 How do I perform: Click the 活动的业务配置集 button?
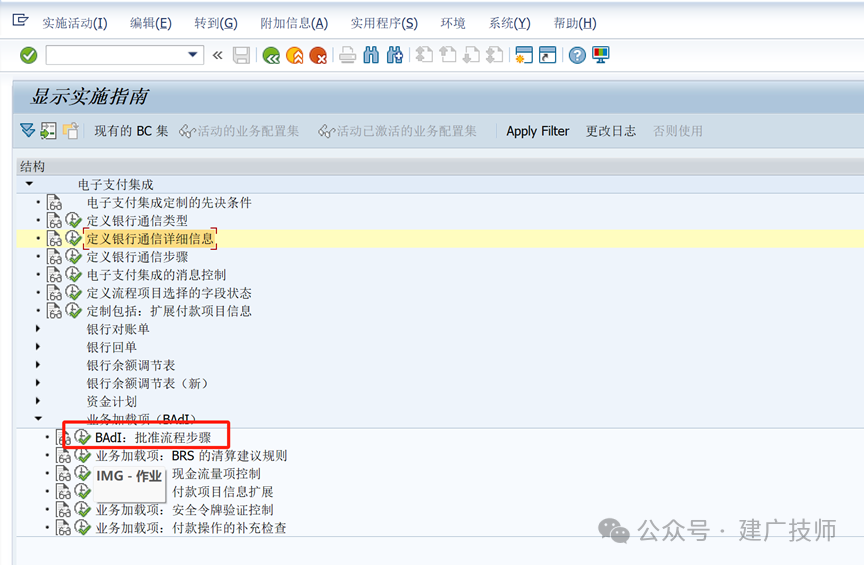point(239,131)
